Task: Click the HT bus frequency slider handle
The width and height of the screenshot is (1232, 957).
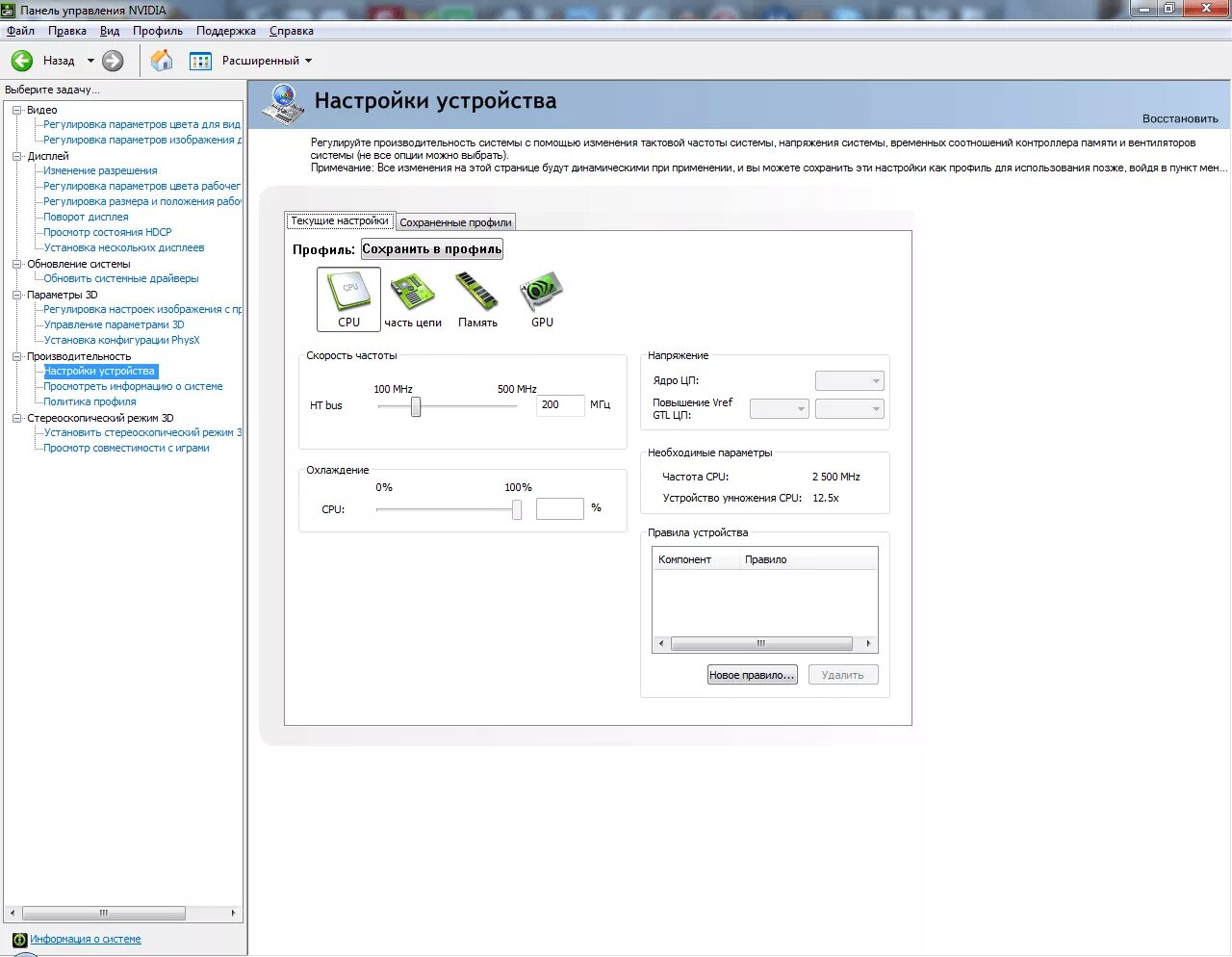Action: click(x=416, y=407)
